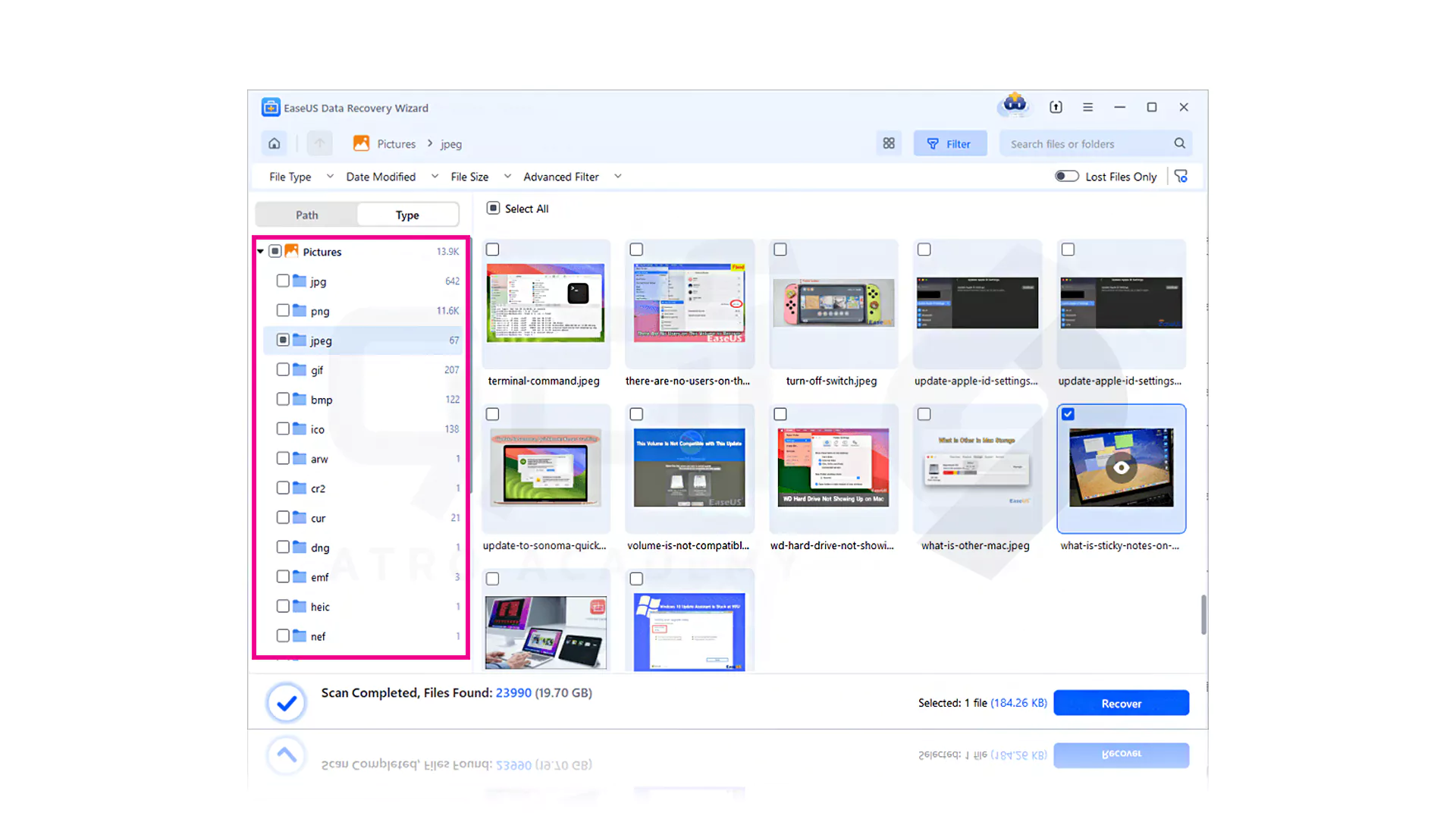Check the turn-off-switch.jpeg file checkbox

pos(780,249)
